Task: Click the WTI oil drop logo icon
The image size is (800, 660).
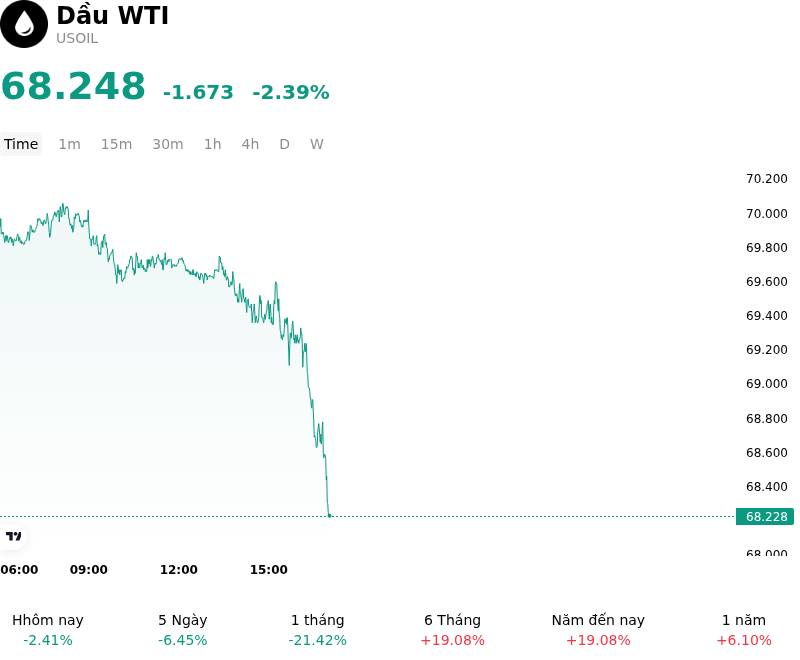Action: (x=23, y=24)
